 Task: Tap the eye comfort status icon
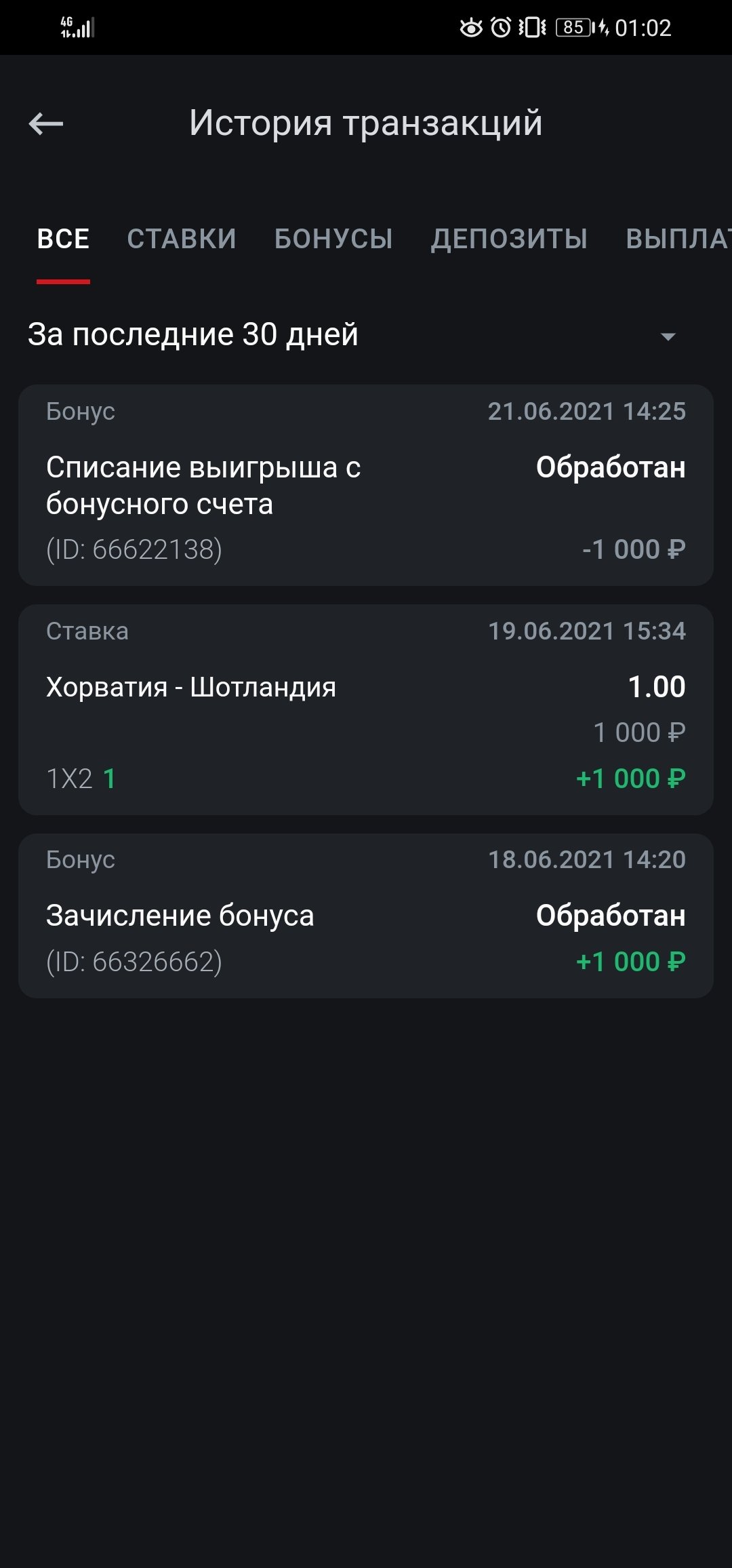click(471, 28)
